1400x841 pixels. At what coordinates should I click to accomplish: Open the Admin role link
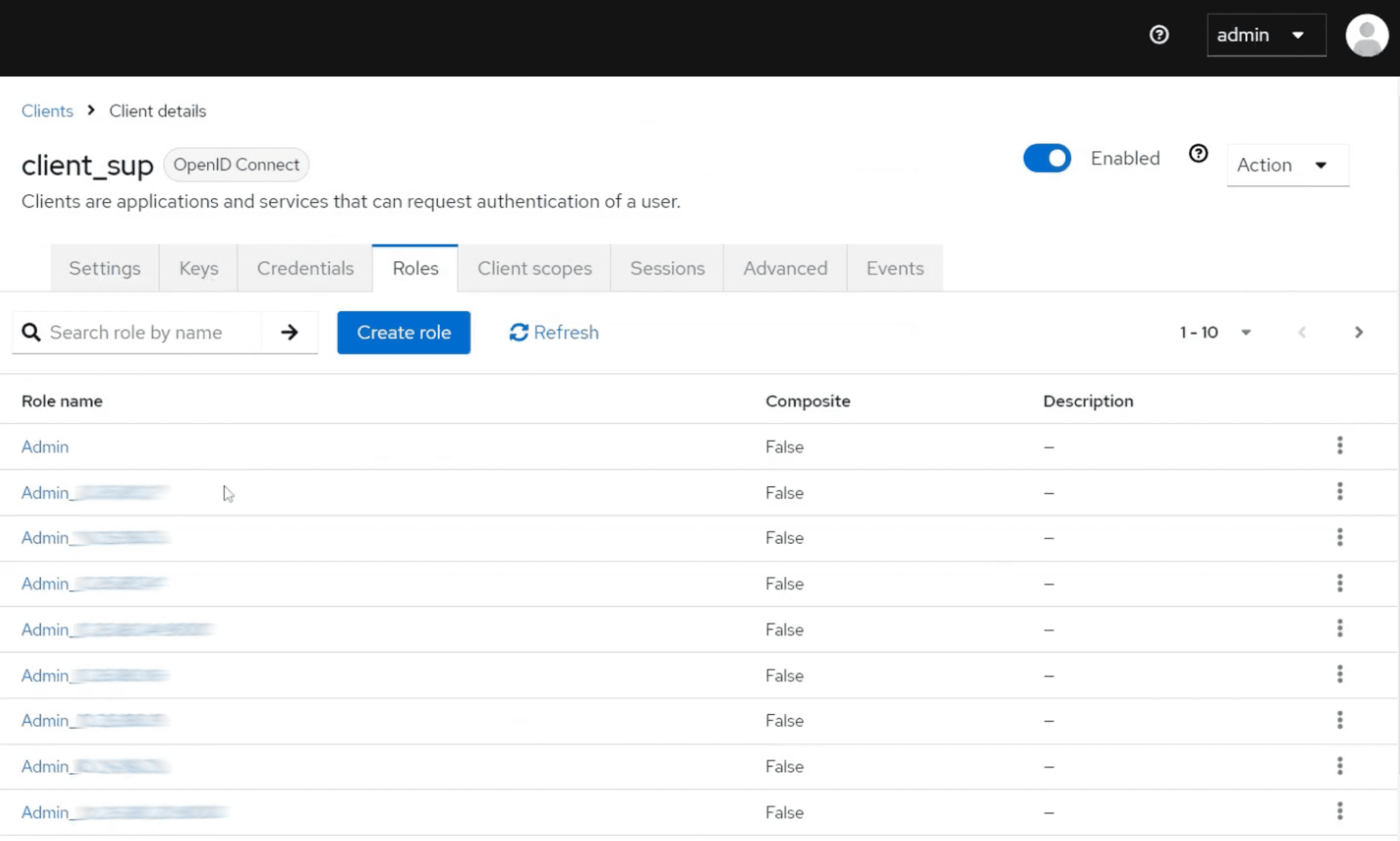44,447
